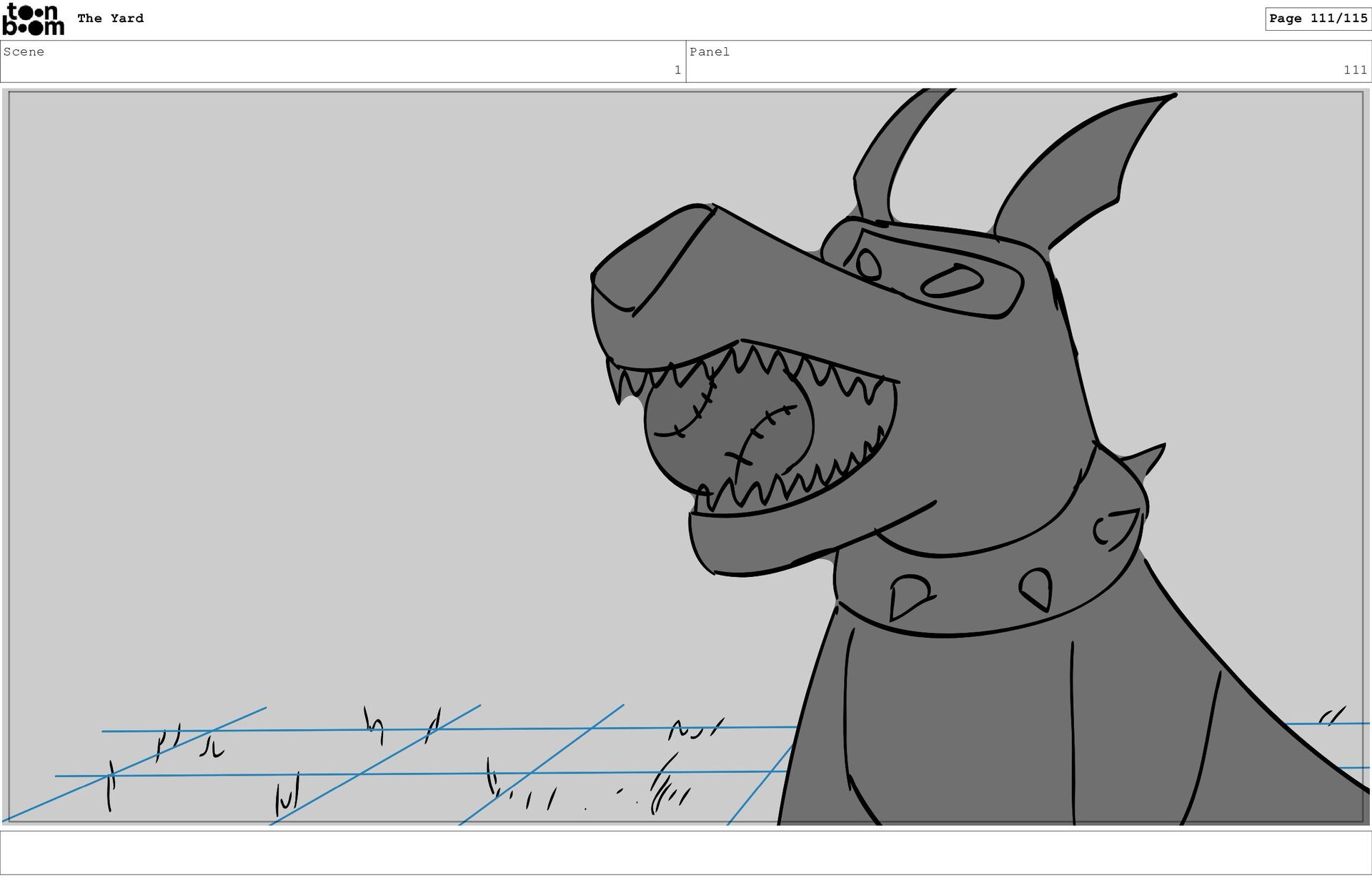This screenshot has height=888, width=1372.
Task: Click the dog's right eye
Action: tap(952, 281)
